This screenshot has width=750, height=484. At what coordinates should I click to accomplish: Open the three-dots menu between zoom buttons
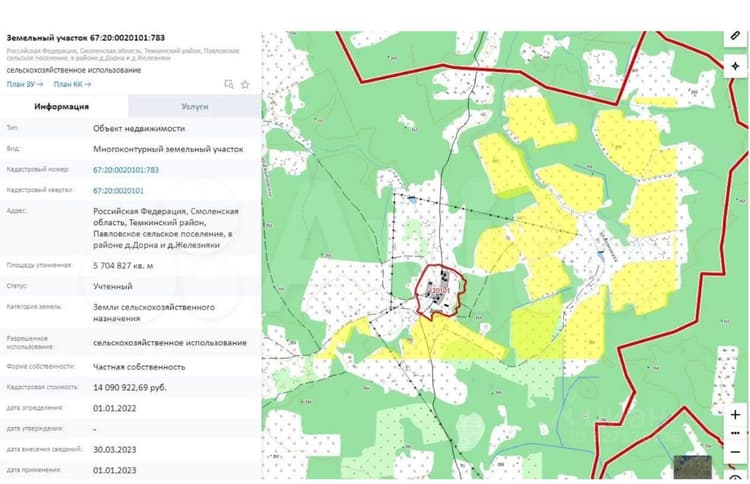pyautogui.click(x=735, y=433)
